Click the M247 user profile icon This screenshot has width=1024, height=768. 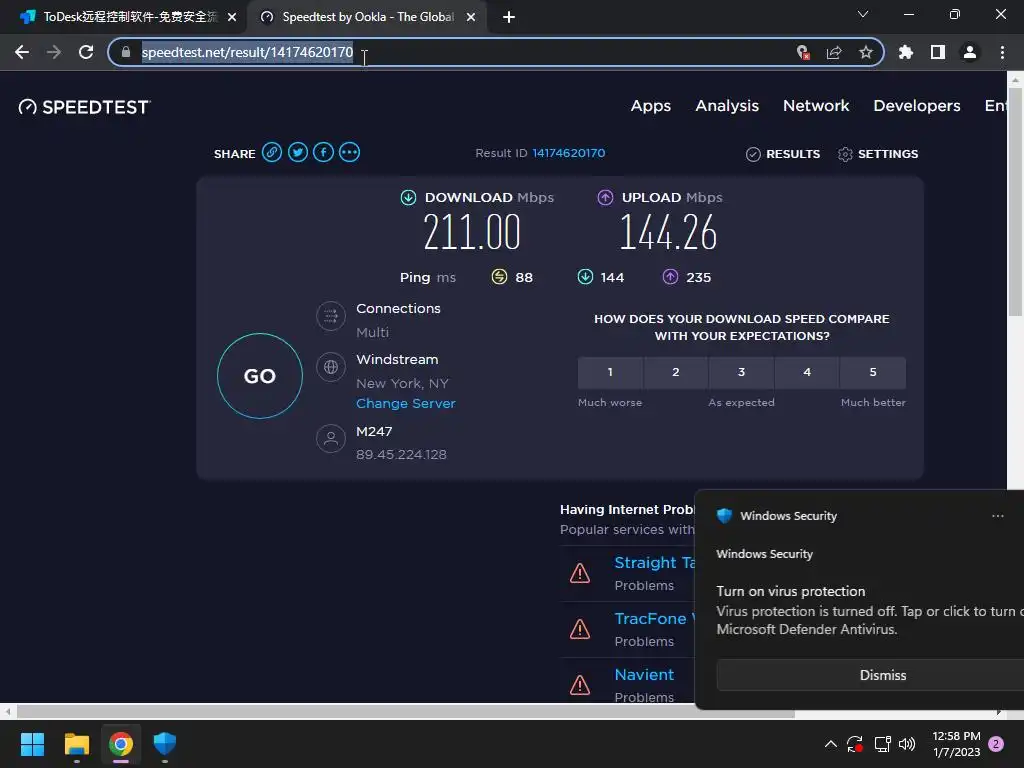pos(331,438)
